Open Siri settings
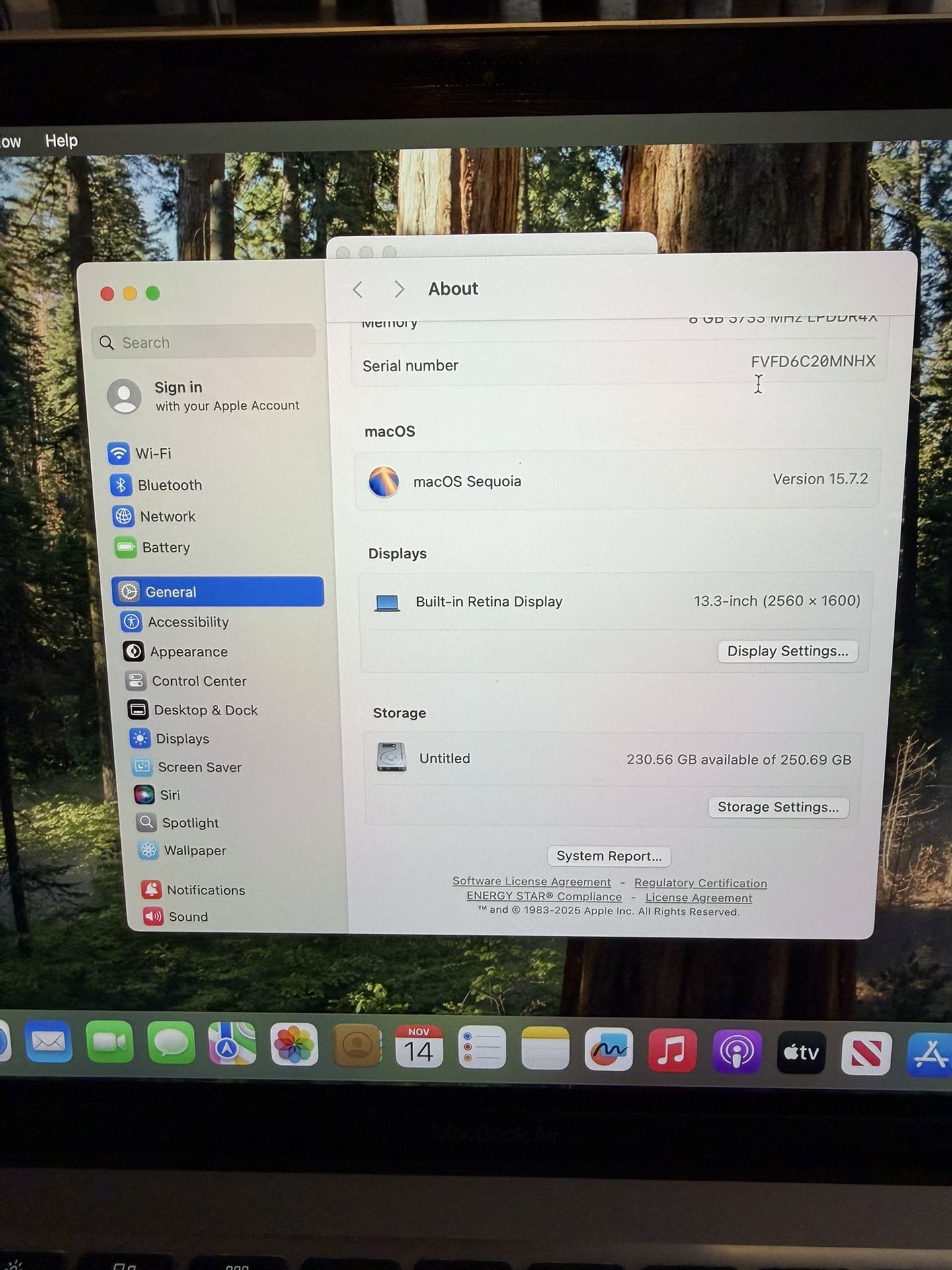 [157, 794]
